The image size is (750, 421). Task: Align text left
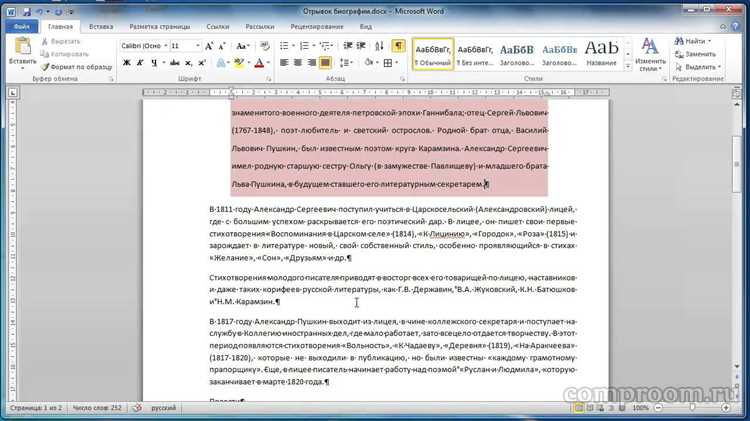pyautogui.click(x=284, y=63)
